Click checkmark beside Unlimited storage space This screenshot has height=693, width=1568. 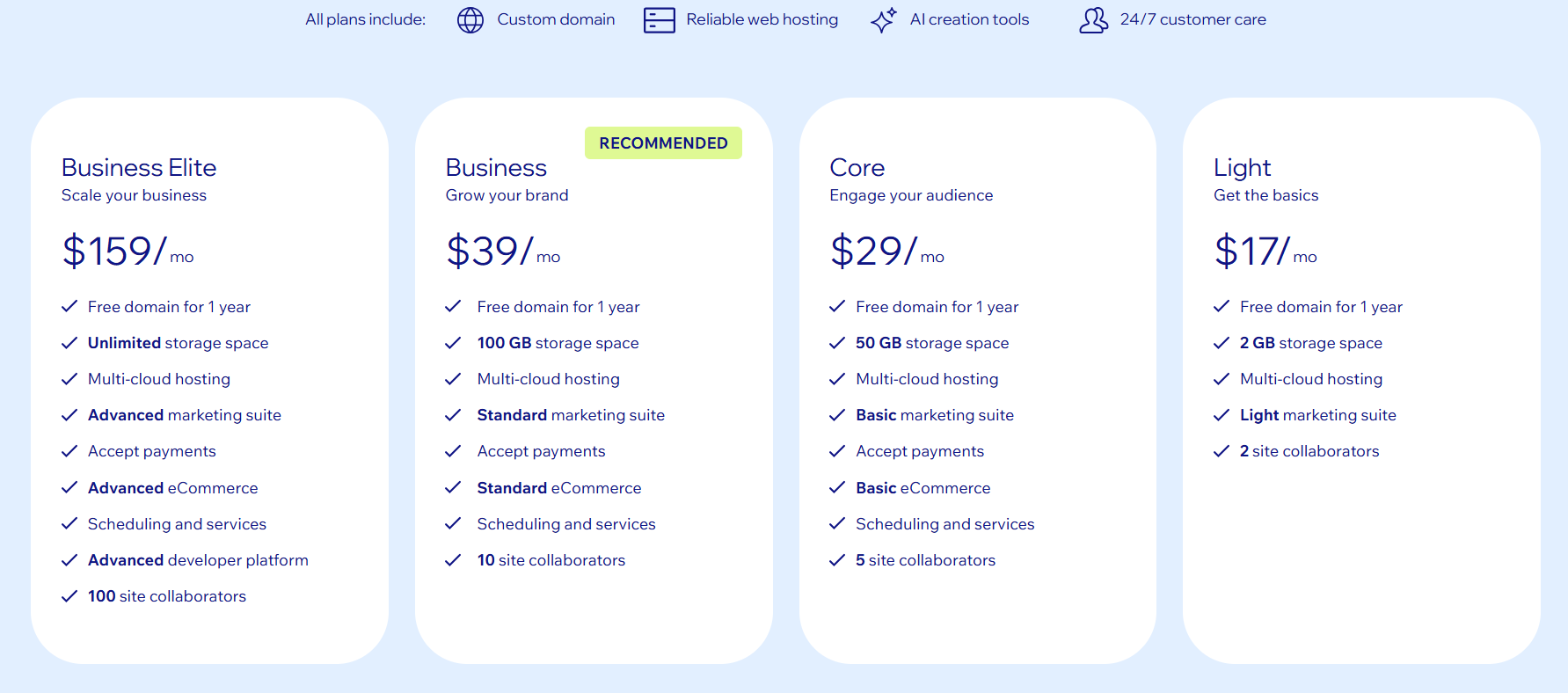click(69, 343)
